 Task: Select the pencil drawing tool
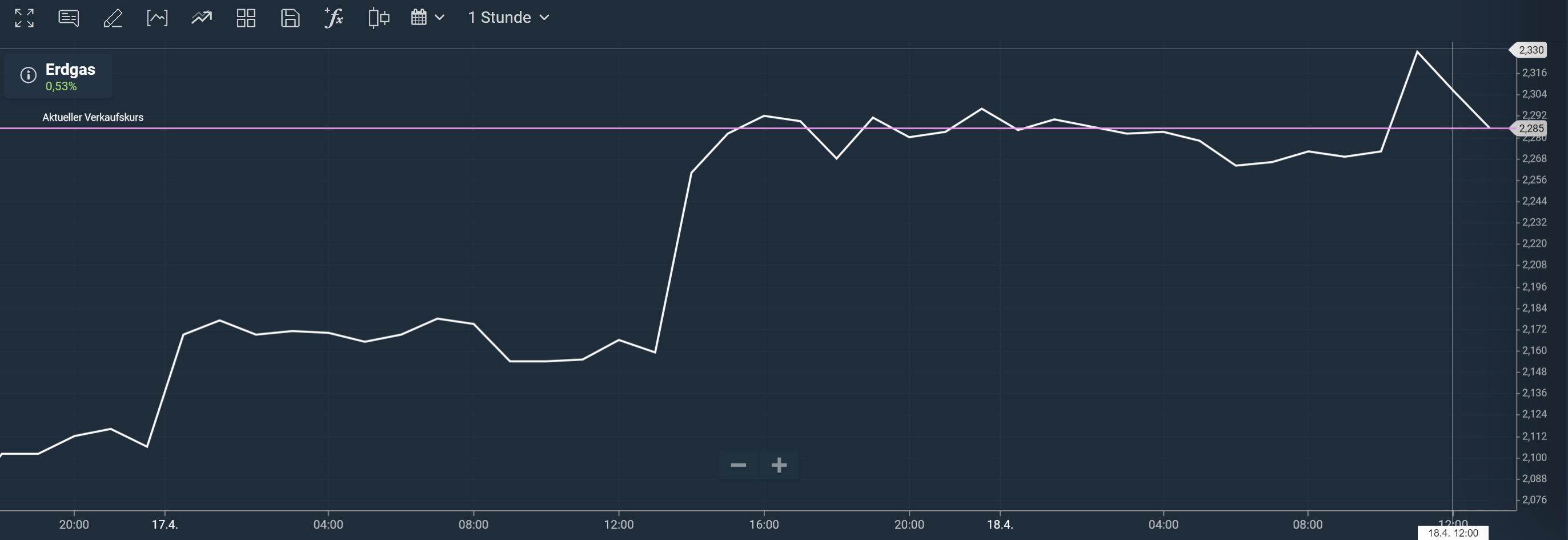(x=113, y=18)
